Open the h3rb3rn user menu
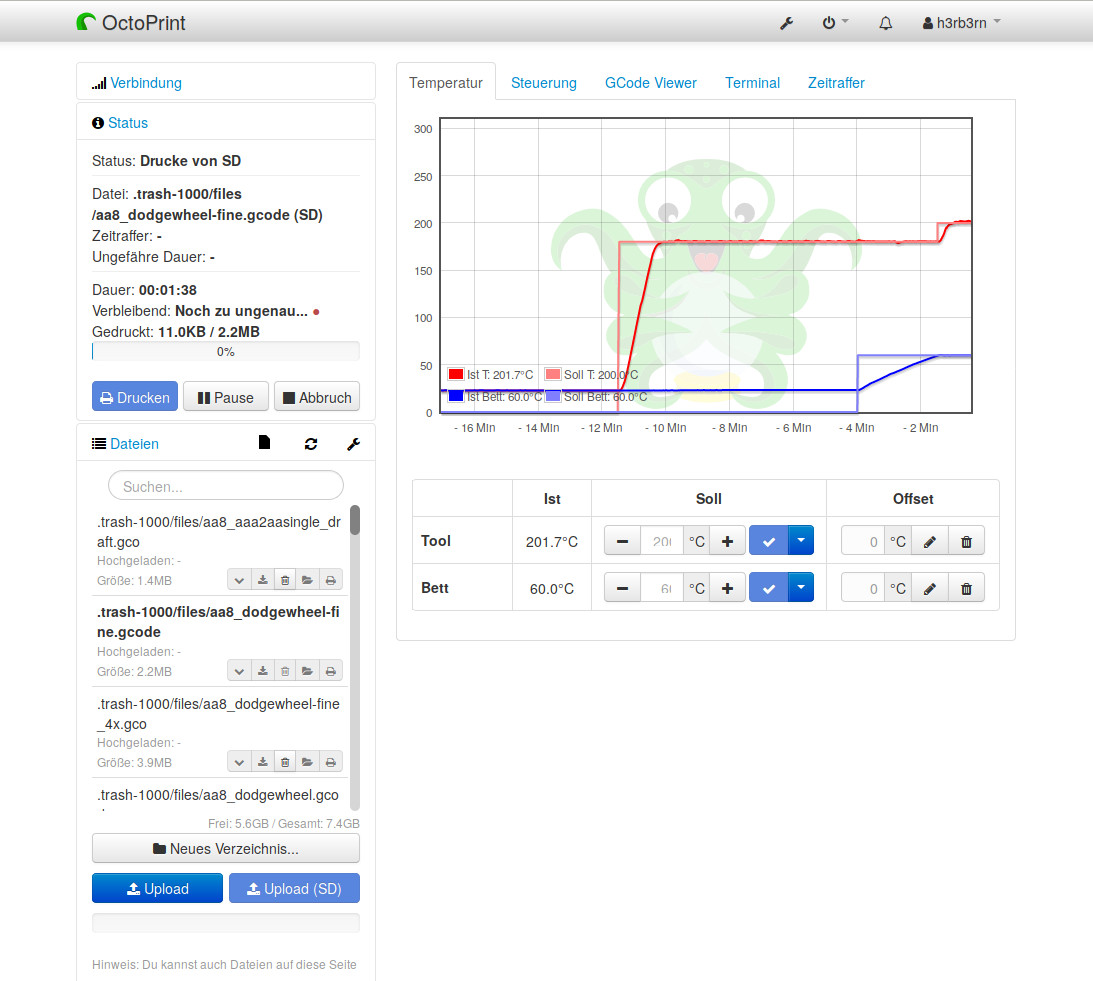 point(961,23)
